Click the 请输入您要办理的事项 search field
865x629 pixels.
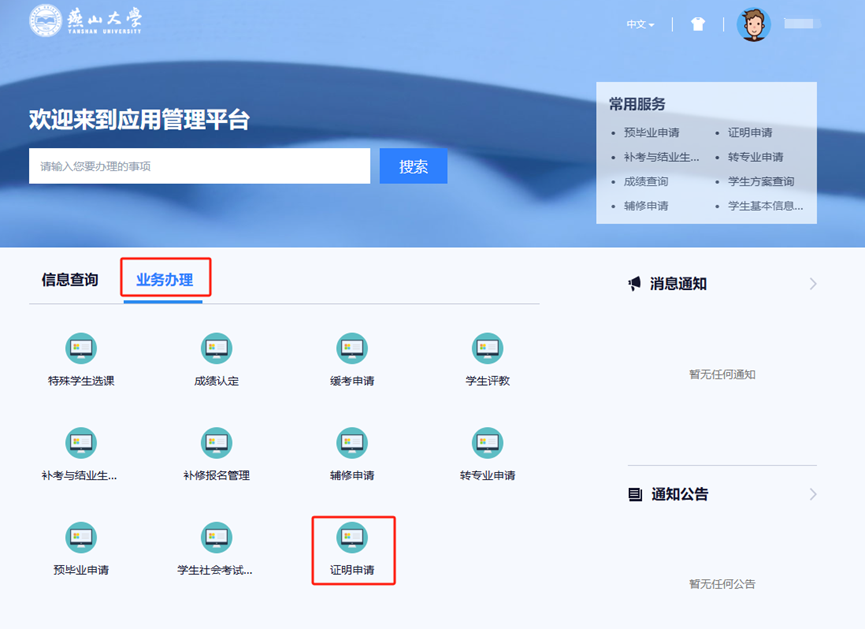[x=199, y=166]
